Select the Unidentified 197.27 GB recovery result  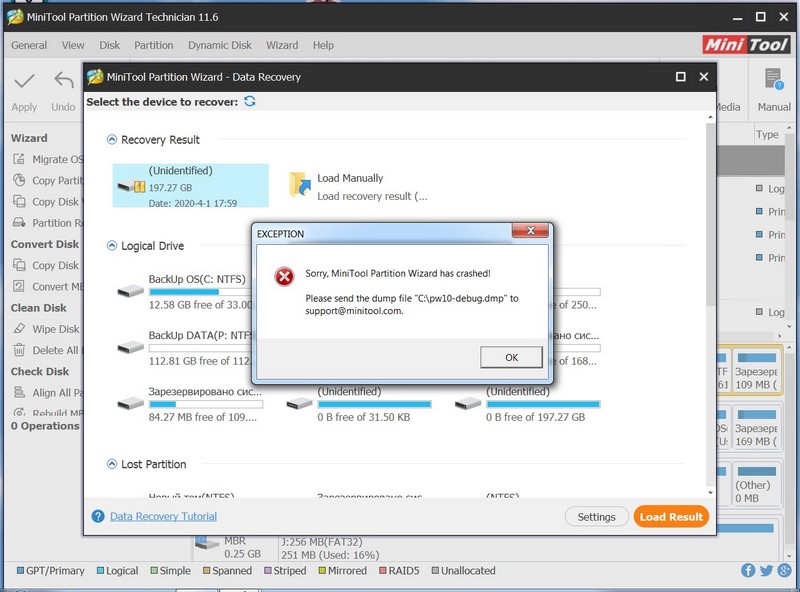[x=190, y=185]
